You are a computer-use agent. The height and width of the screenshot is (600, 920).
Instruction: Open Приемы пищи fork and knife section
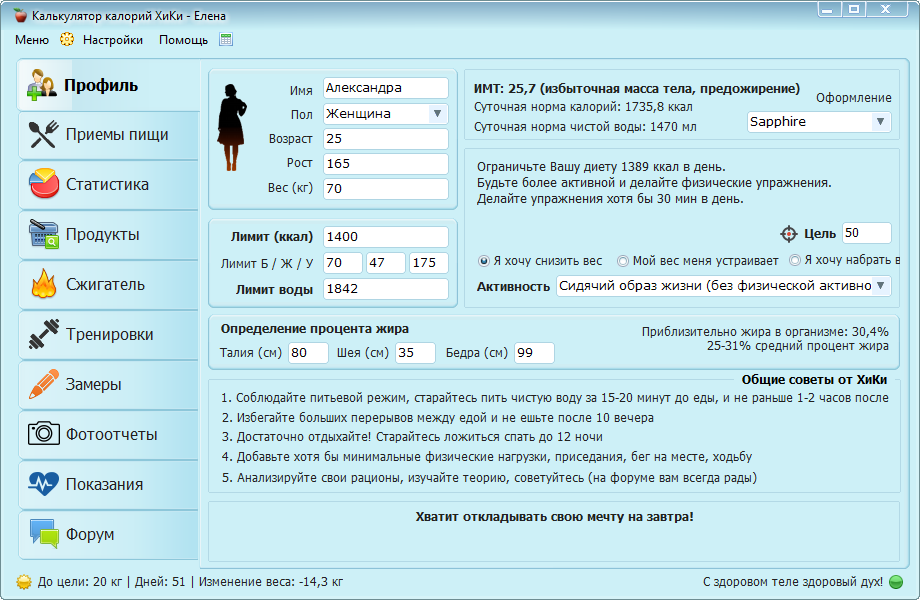pos(108,135)
